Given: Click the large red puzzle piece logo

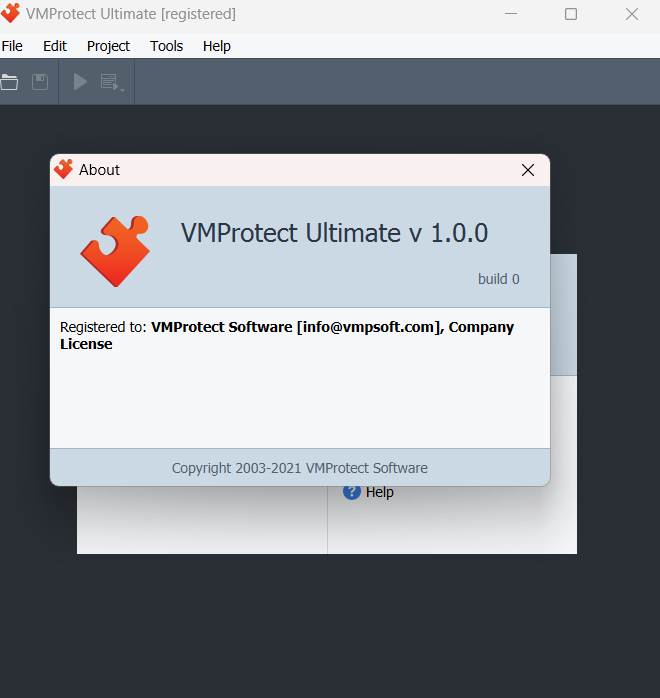Looking at the screenshot, I should [115, 251].
